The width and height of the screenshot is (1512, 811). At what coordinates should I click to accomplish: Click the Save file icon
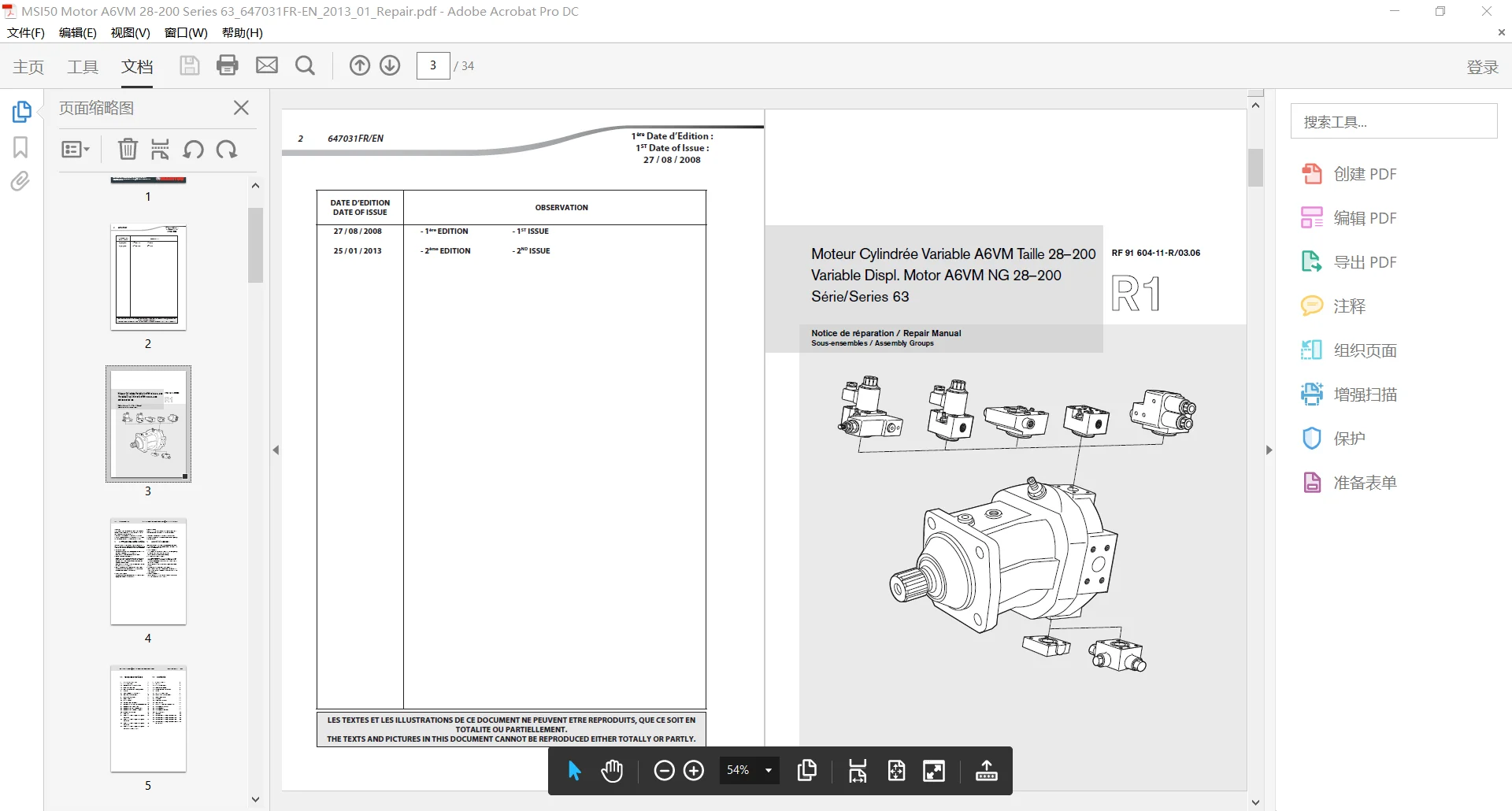[189, 65]
